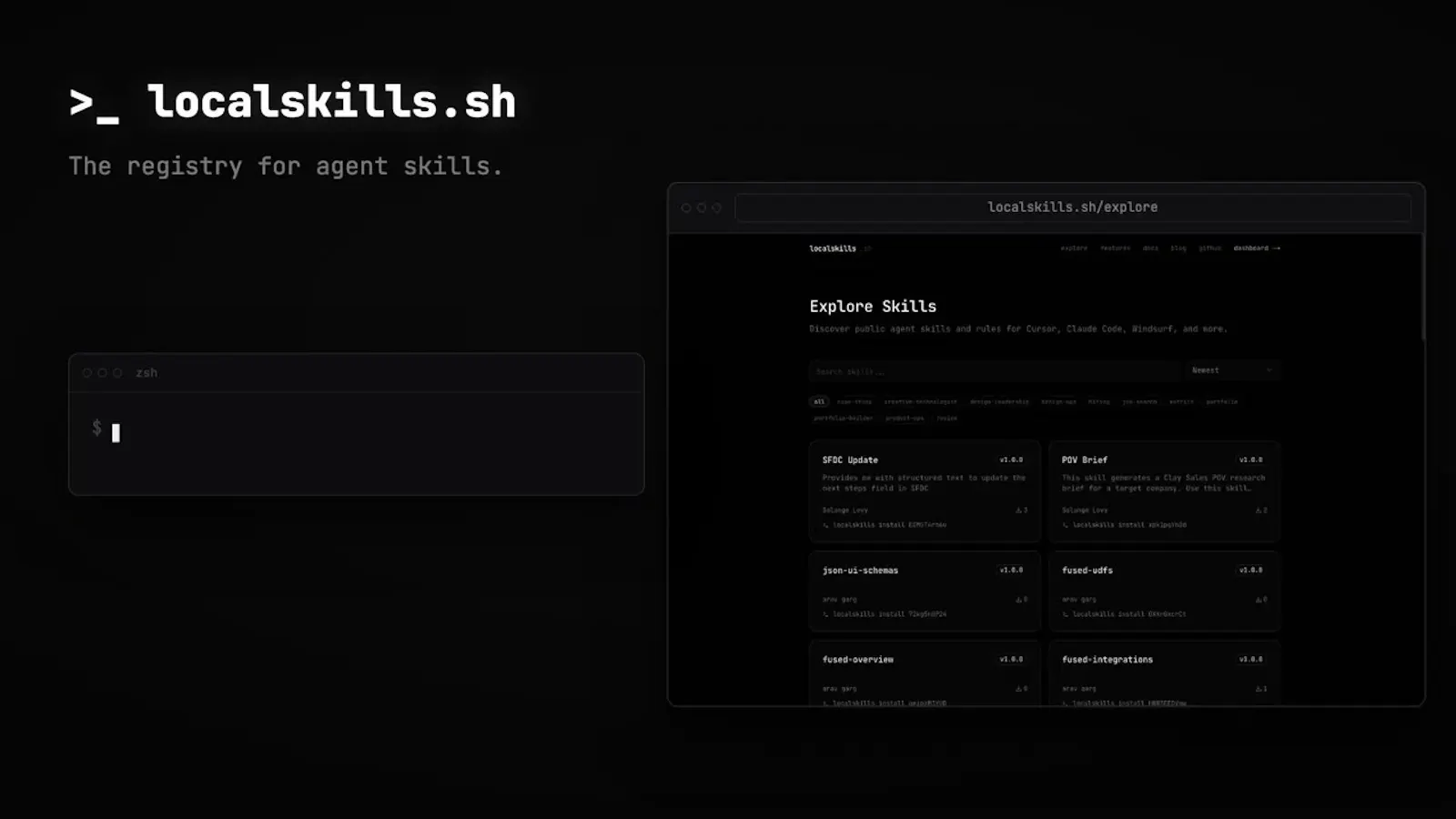Image resolution: width=1456 pixels, height=819 pixels.
Task: Click the download icon on fused-udfs card
Action: [x=1259, y=600]
